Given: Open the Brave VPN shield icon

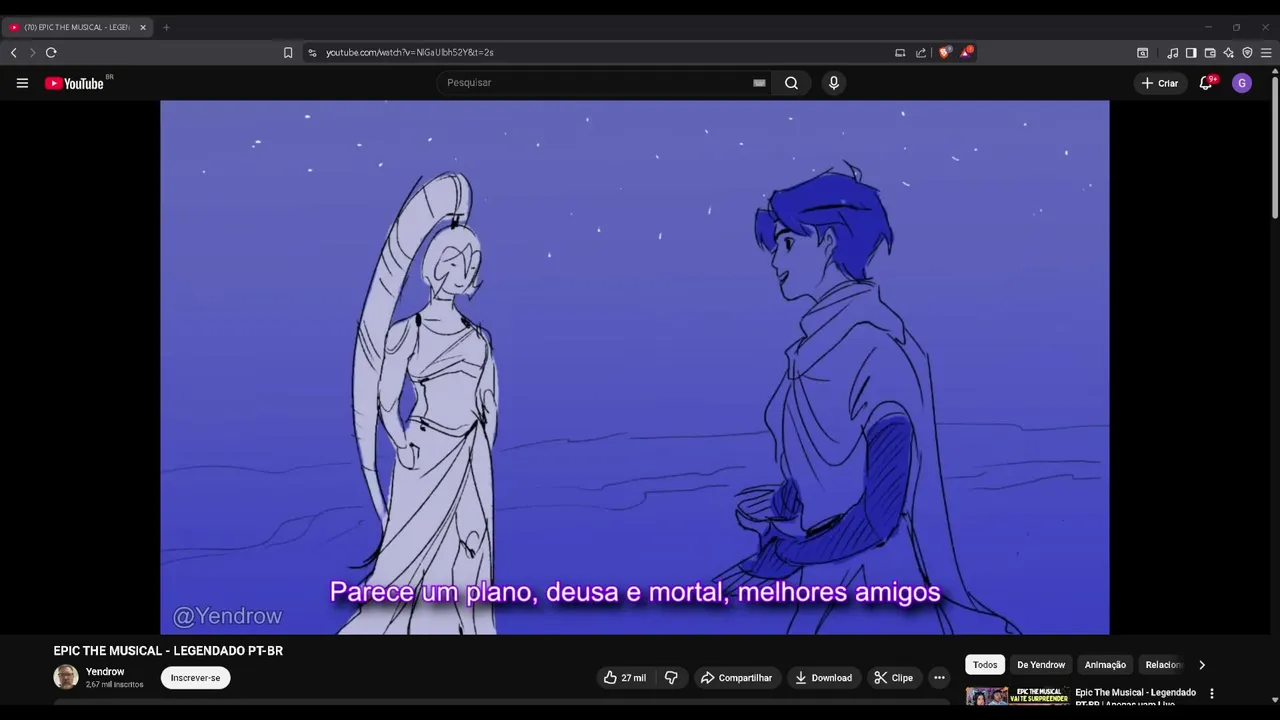Looking at the screenshot, I should (x=1247, y=53).
